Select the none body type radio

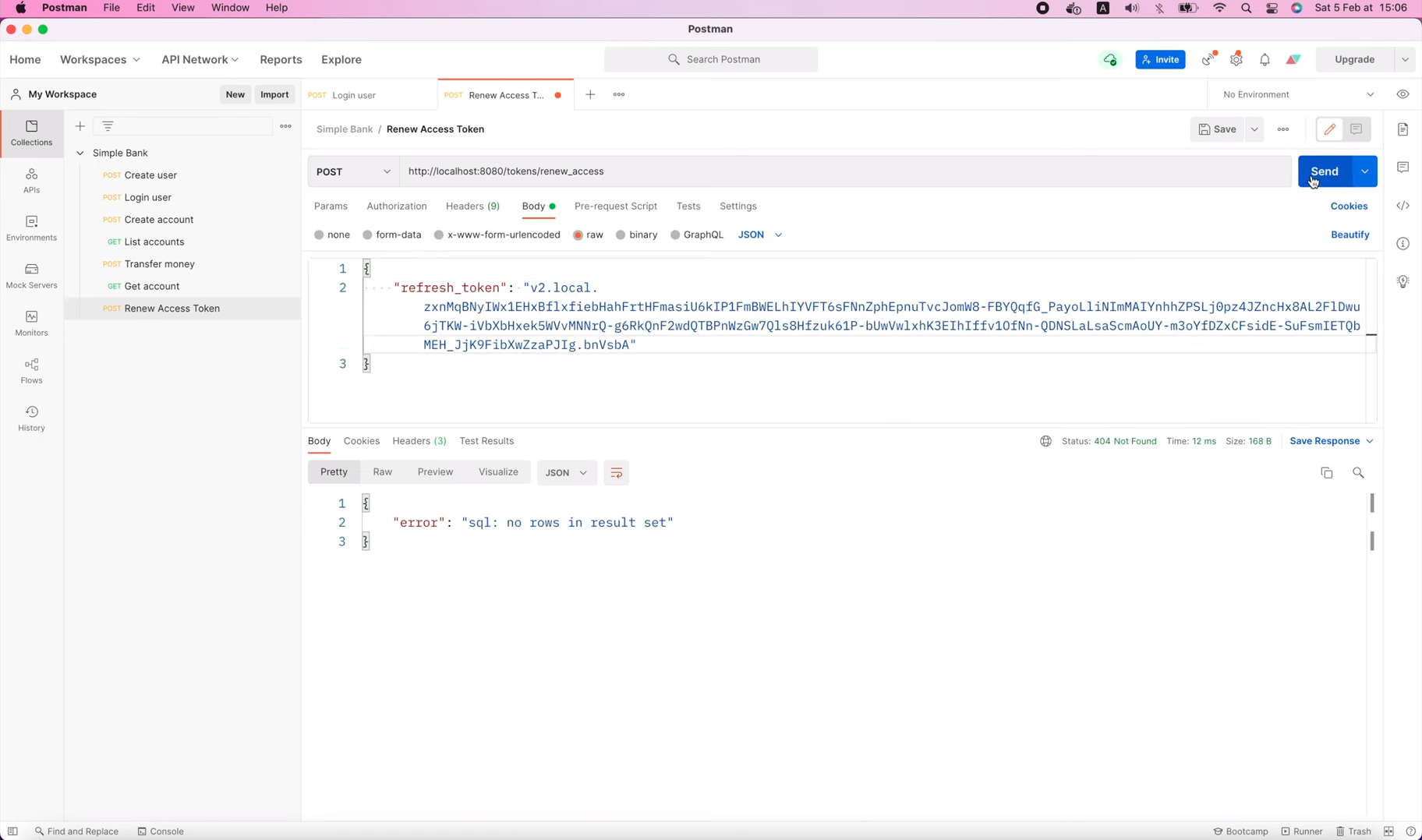[x=319, y=235]
